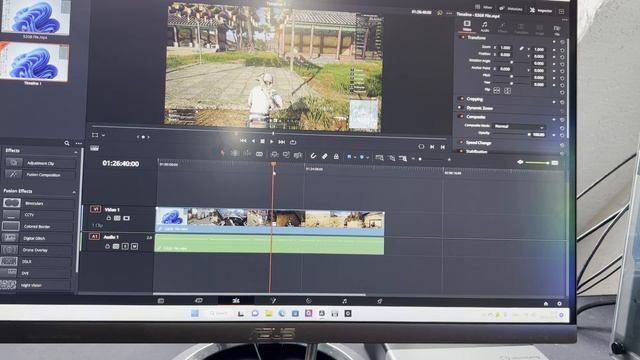Open Effects panel options menu

coord(78,144)
